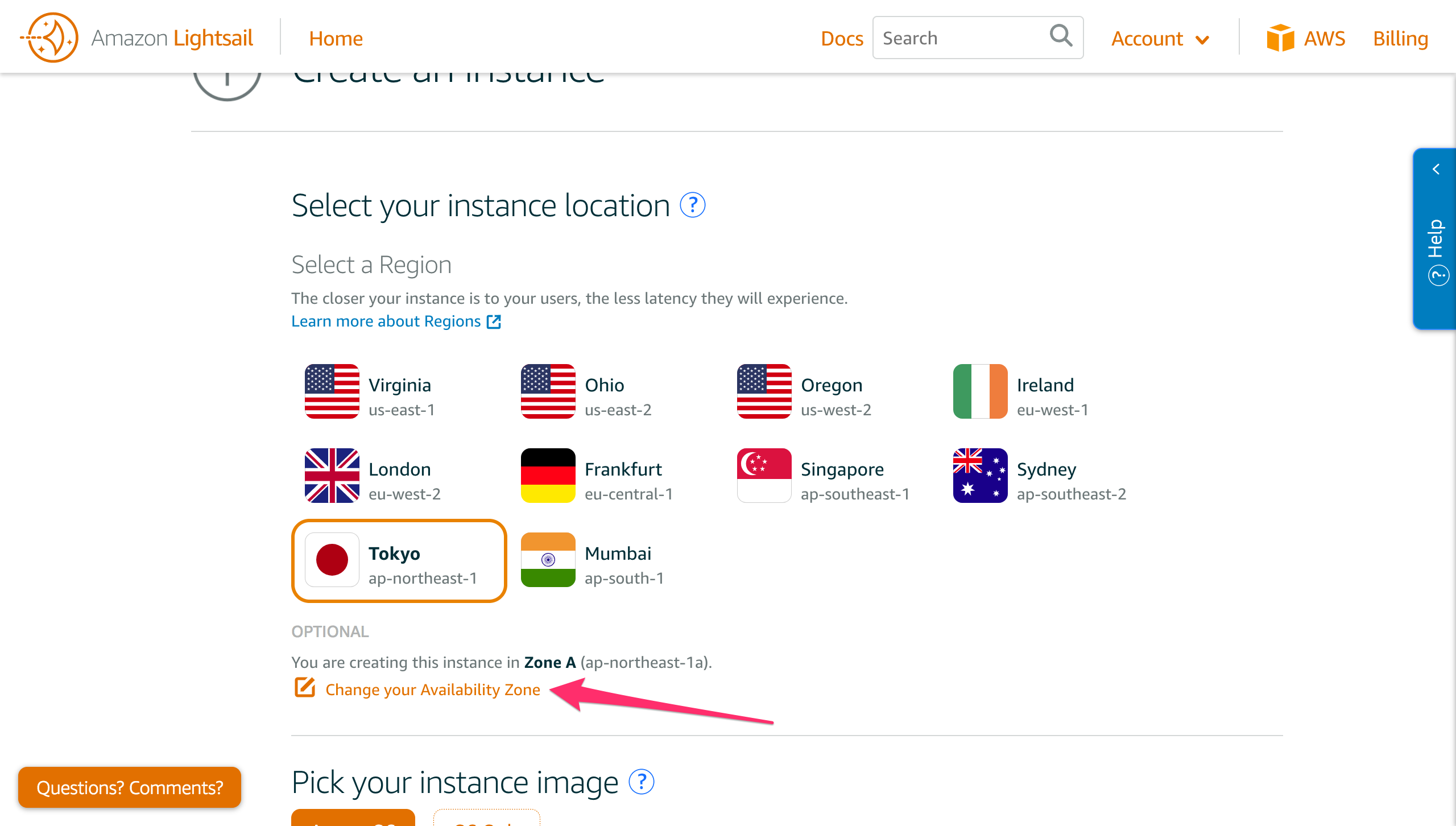Screen dimensions: 1456x826
Task: Click the edit pencil icon for Availability Zone
Action: pyautogui.click(x=305, y=687)
